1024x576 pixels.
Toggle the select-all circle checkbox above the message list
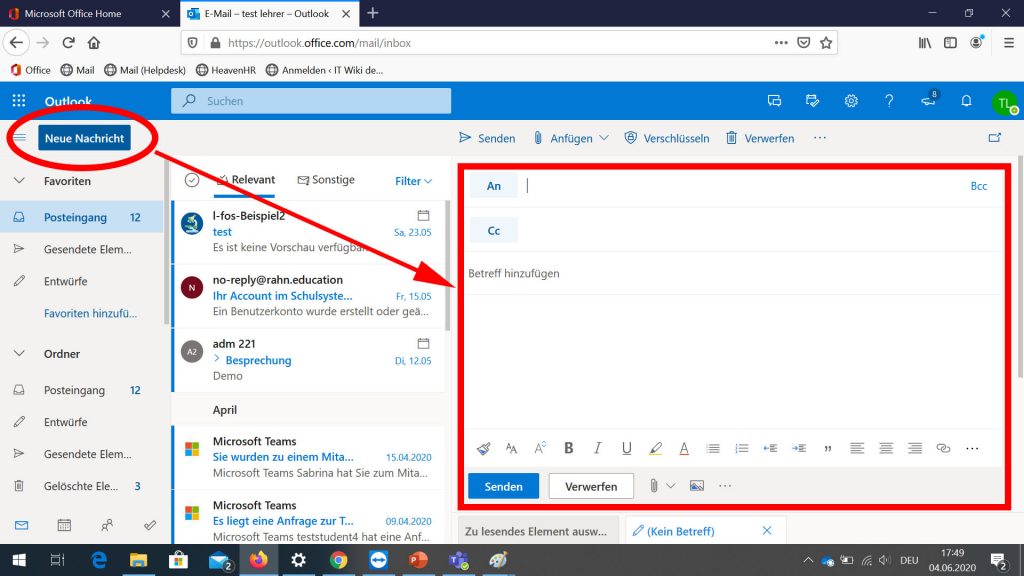[192, 180]
